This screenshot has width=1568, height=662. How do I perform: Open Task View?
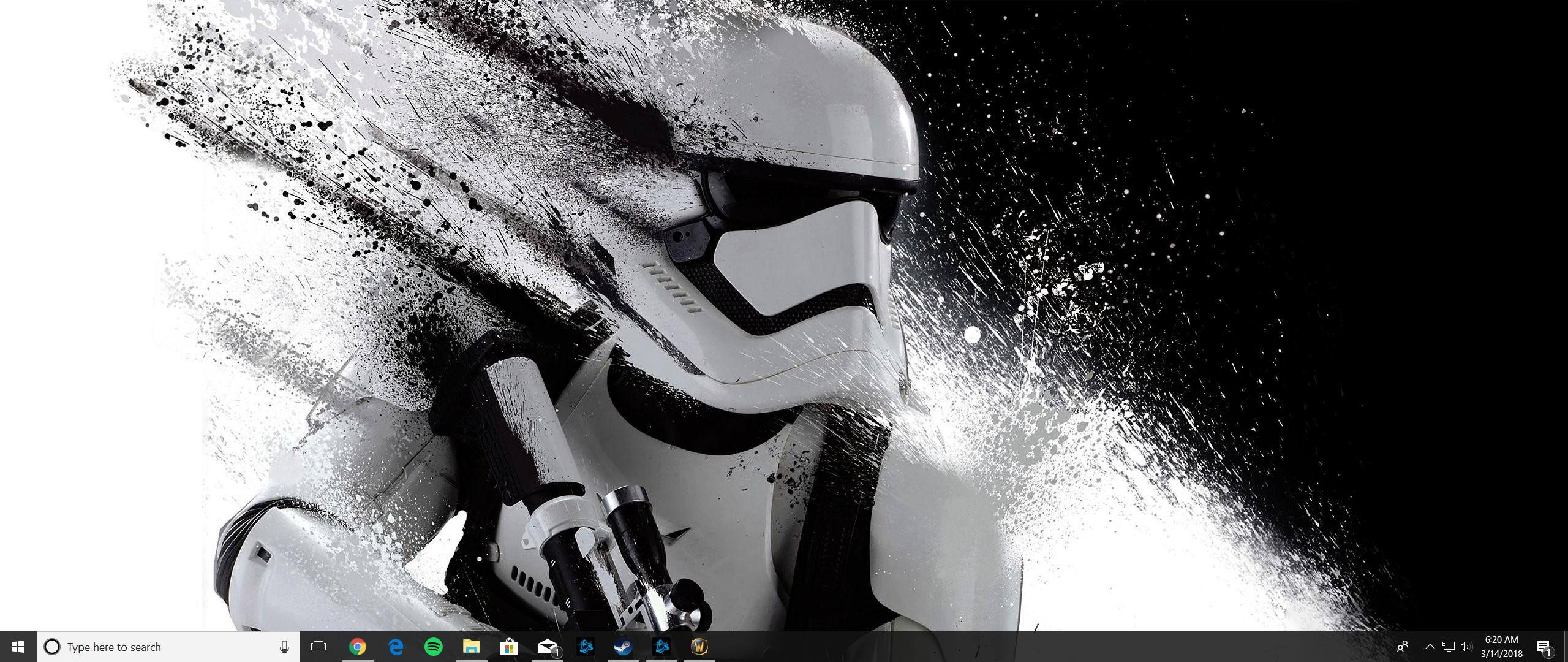pyautogui.click(x=318, y=647)
